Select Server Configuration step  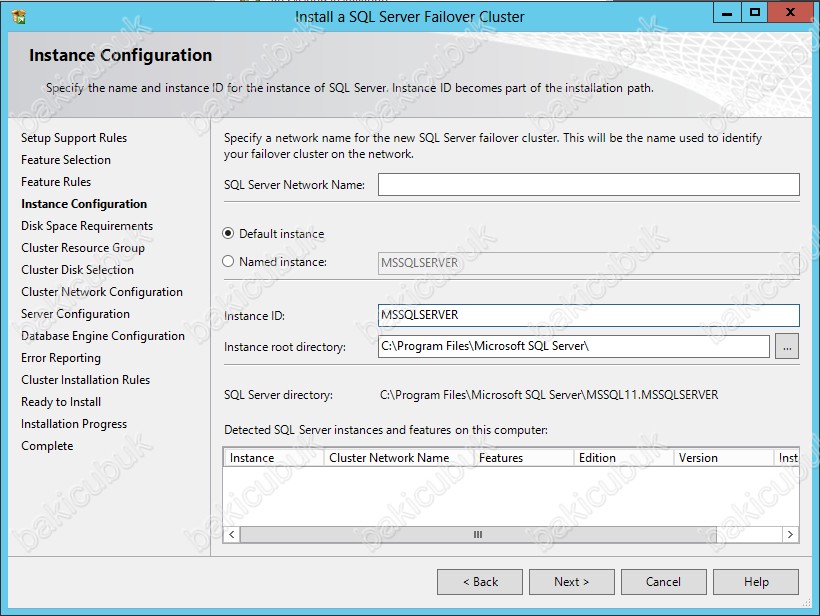75,314
